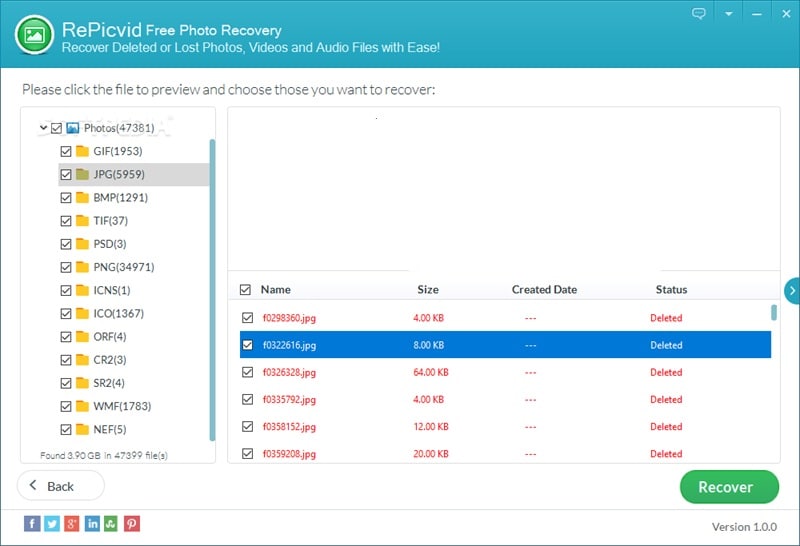Open the feedback chat bubble icon
Screen dimensions: 800x546
[698, 14]
